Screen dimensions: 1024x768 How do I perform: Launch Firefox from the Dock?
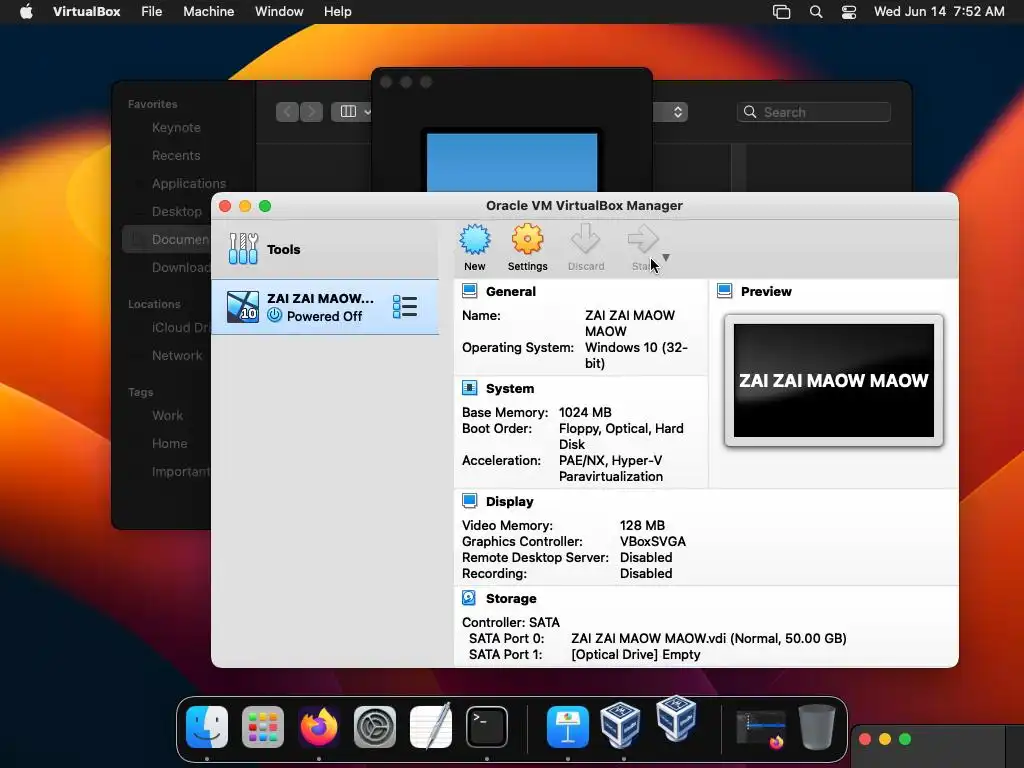pyautogui.click(x=319, y=726)
